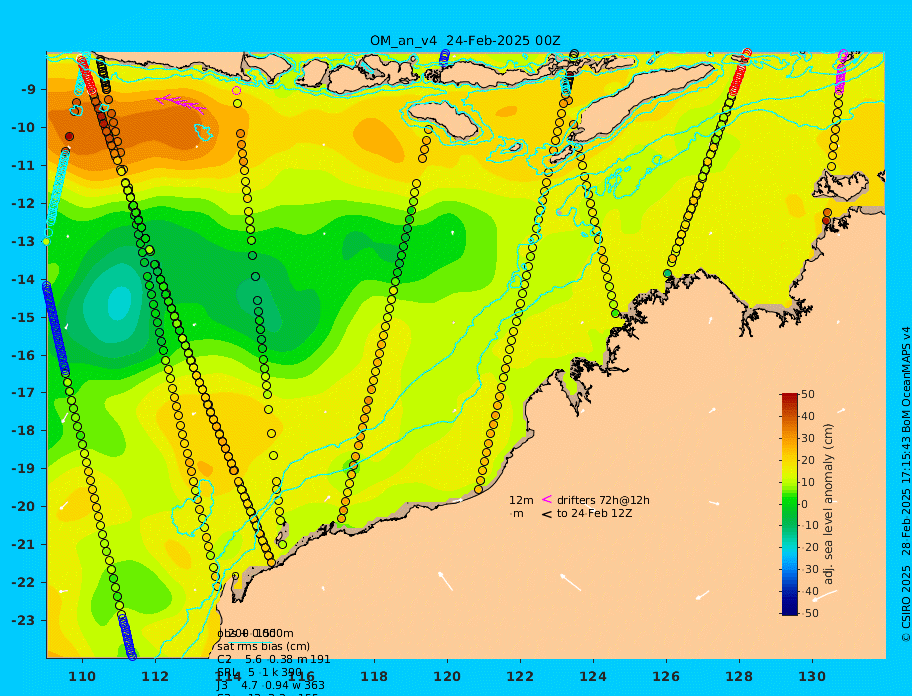Click the latitude axis label '-13'
Viewport: 912px width, 696px height.
click(23, 241)
